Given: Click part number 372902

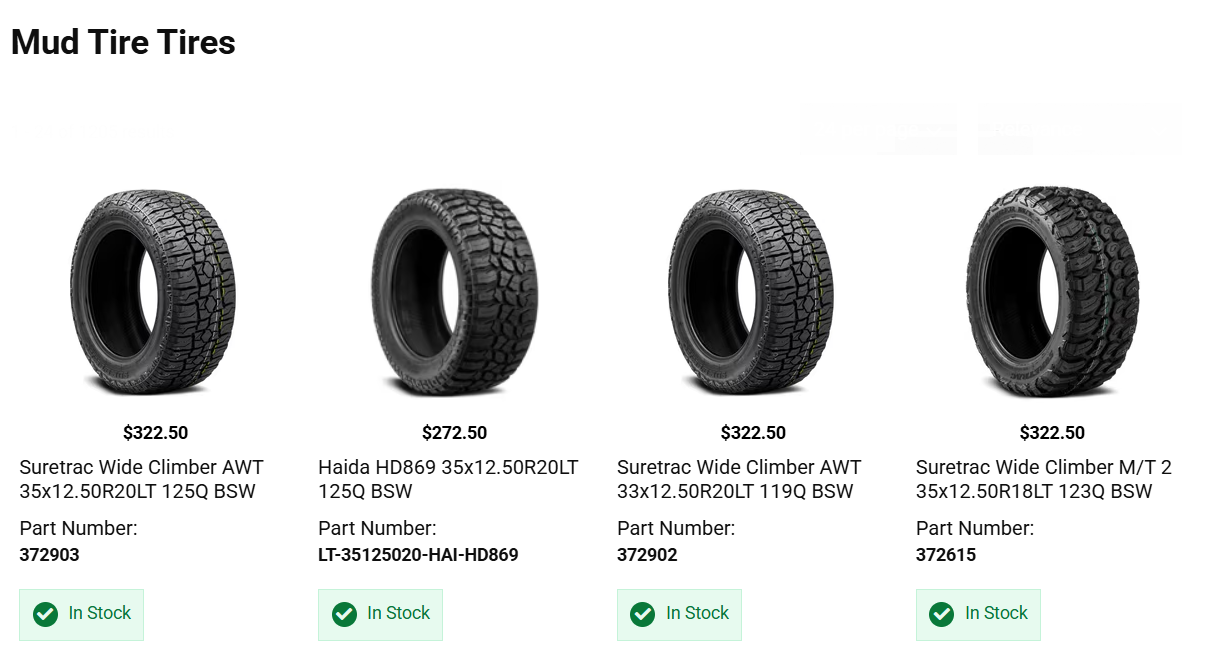Looking at the screenshot, I should tap(647, 555).
